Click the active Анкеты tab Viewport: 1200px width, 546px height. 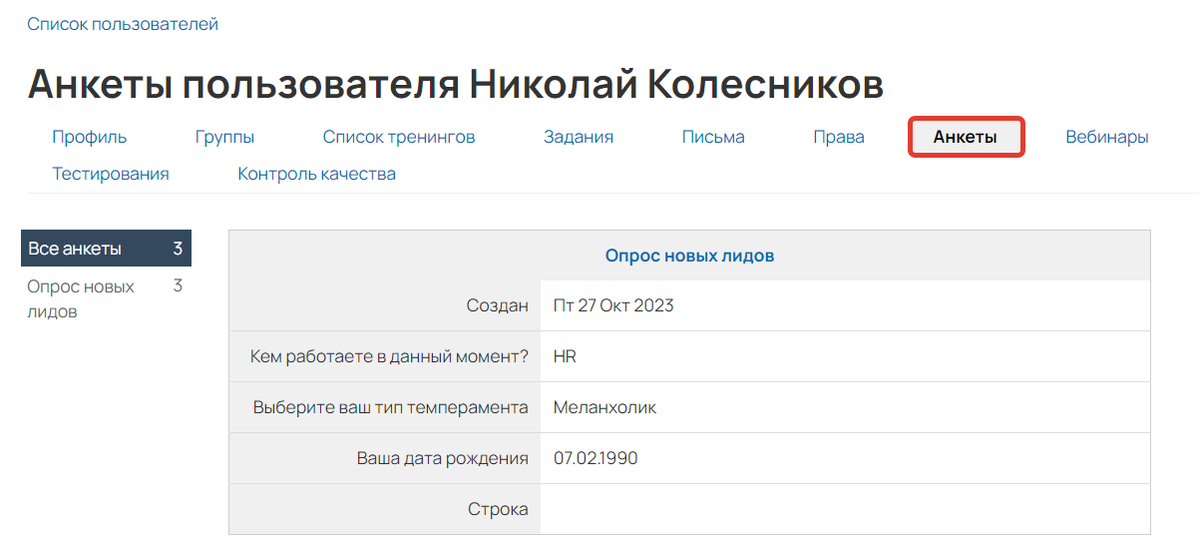tap(966, 137)
